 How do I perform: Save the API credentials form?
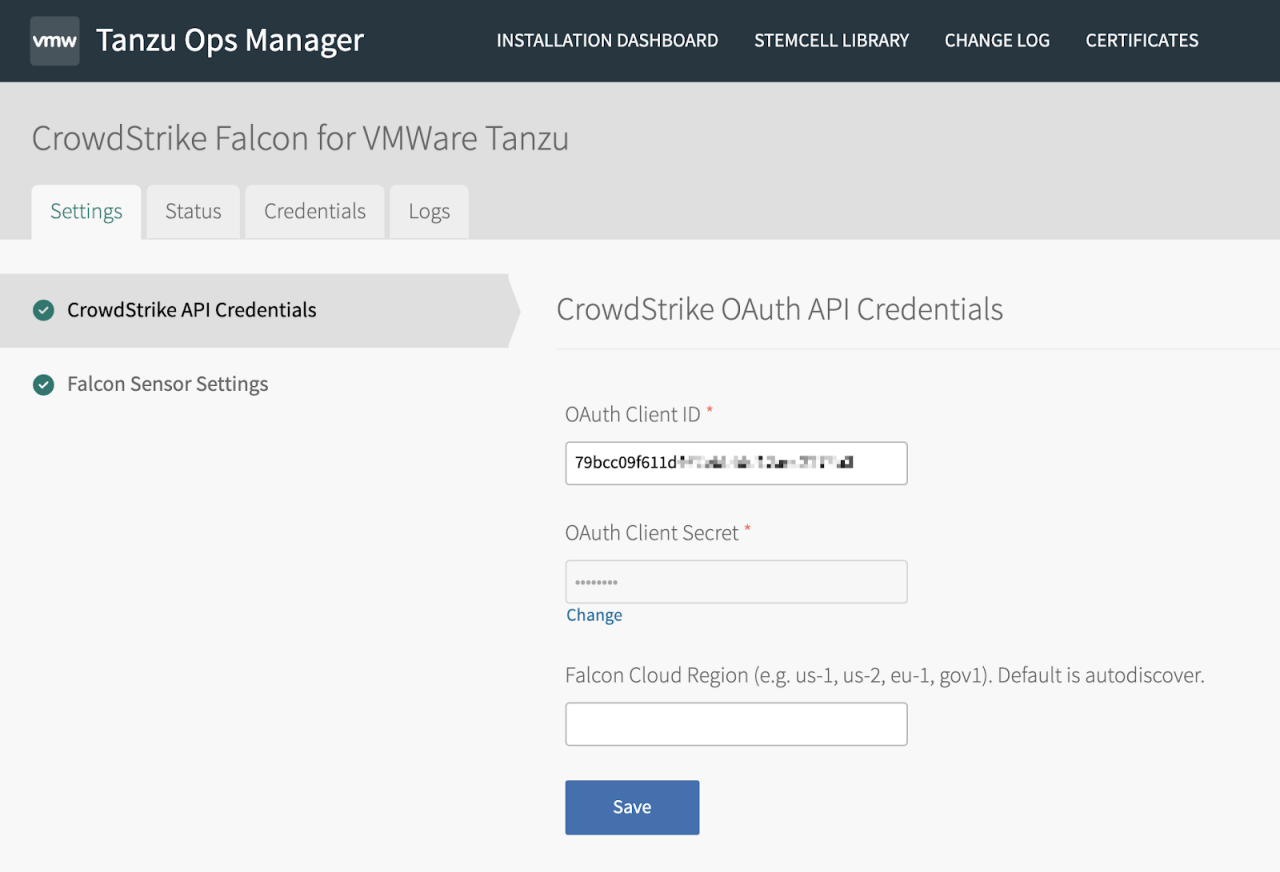[x=632, y=807]
